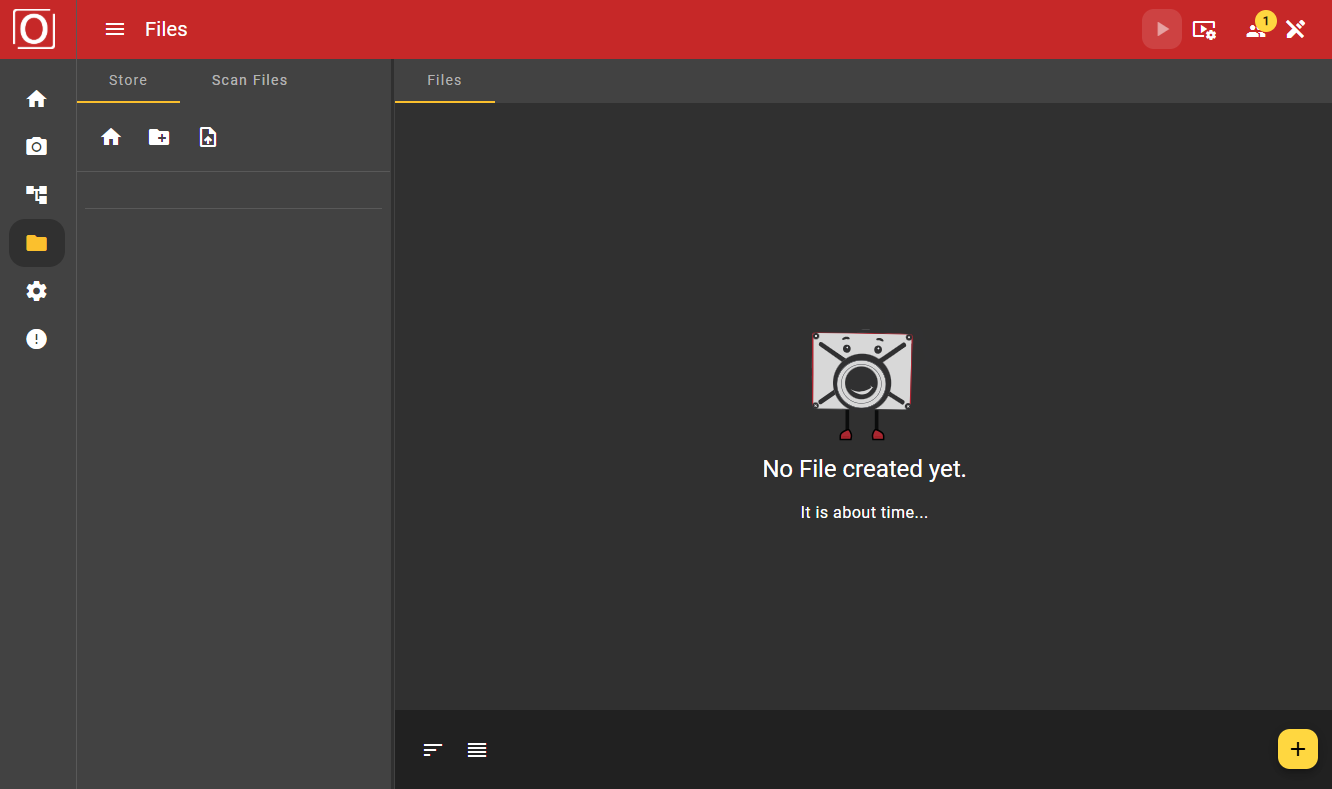1332x789 pixels.
Task: Toggle the list view layout
Action: [477, 749]
